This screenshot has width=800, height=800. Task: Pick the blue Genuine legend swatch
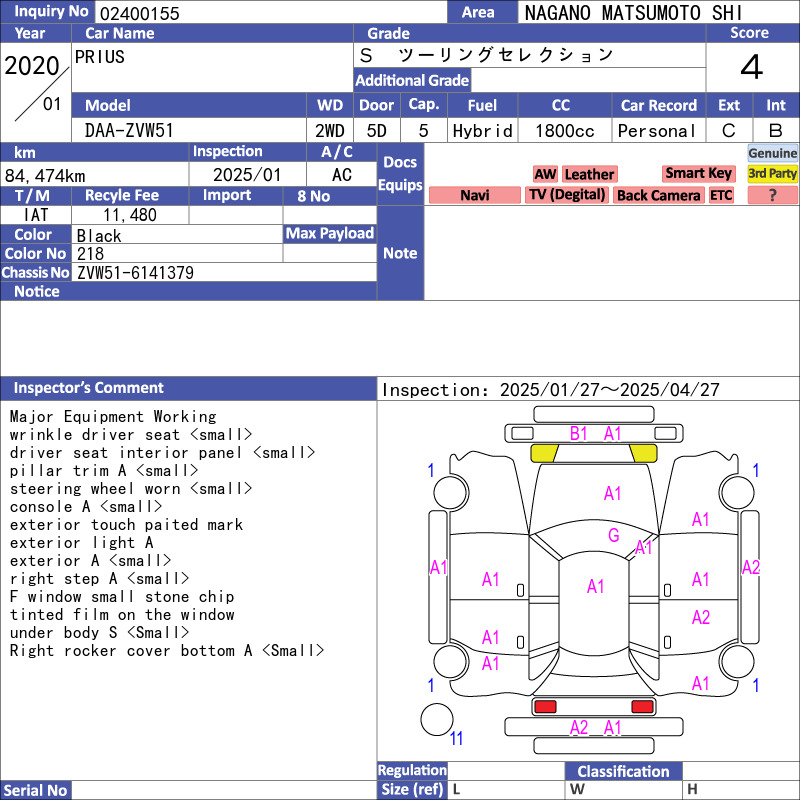coord(773,153)
